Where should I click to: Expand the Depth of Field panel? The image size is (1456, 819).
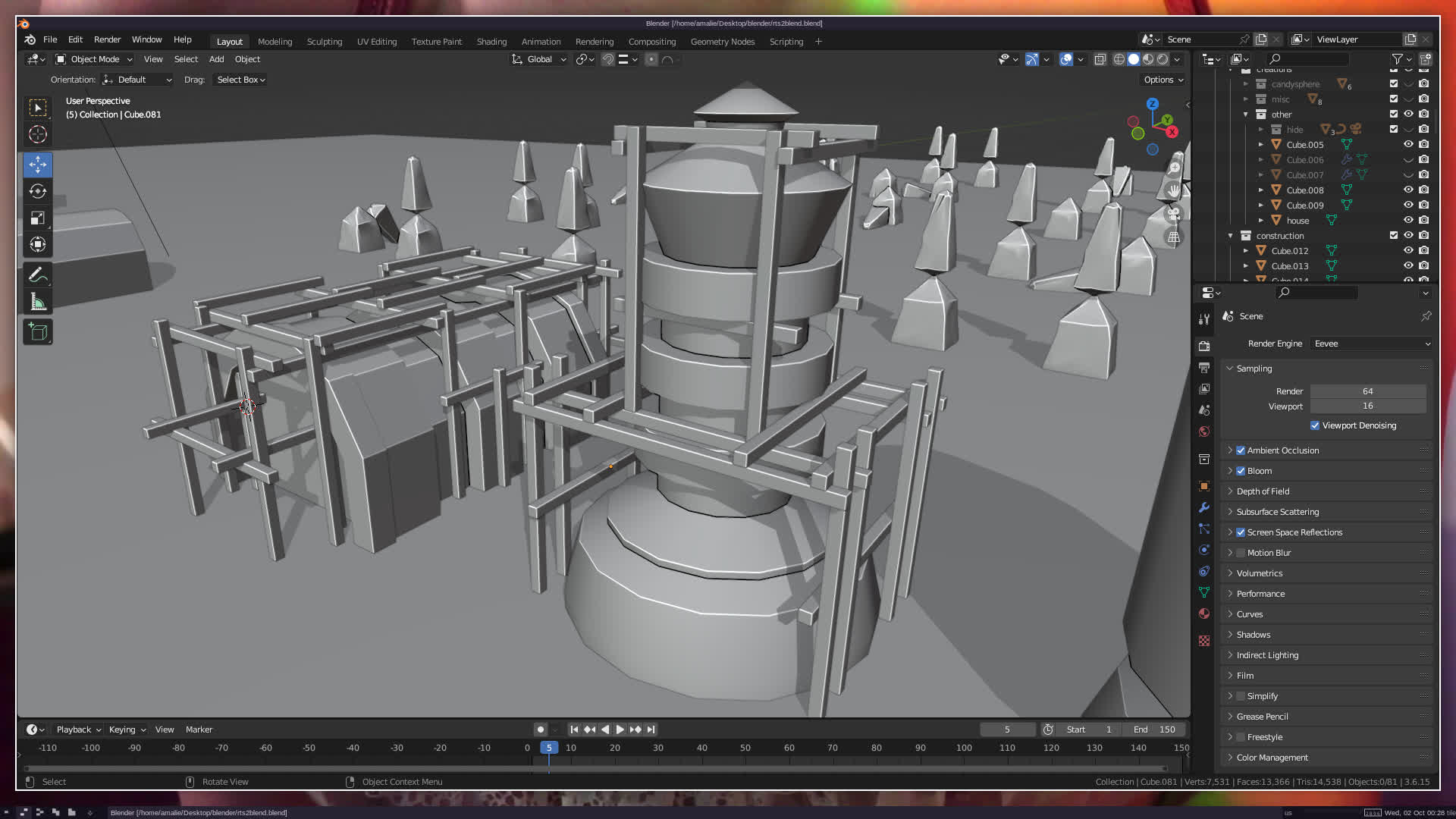pyautogui.click(x=1263, y=491)
